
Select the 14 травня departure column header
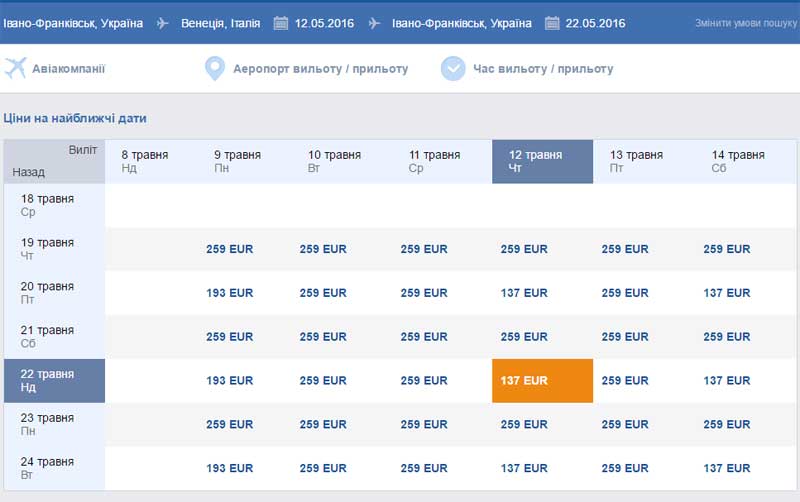(x=738, y=161)
